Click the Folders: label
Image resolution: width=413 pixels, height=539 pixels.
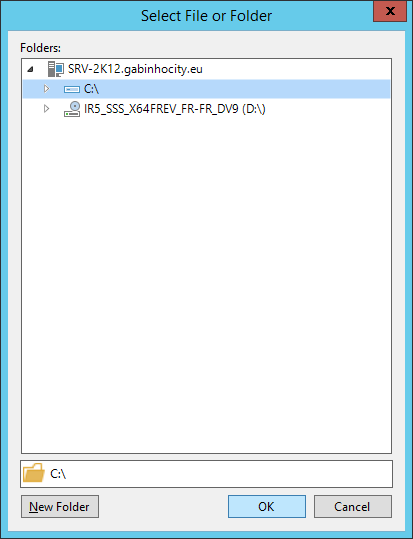coord(41,48)
